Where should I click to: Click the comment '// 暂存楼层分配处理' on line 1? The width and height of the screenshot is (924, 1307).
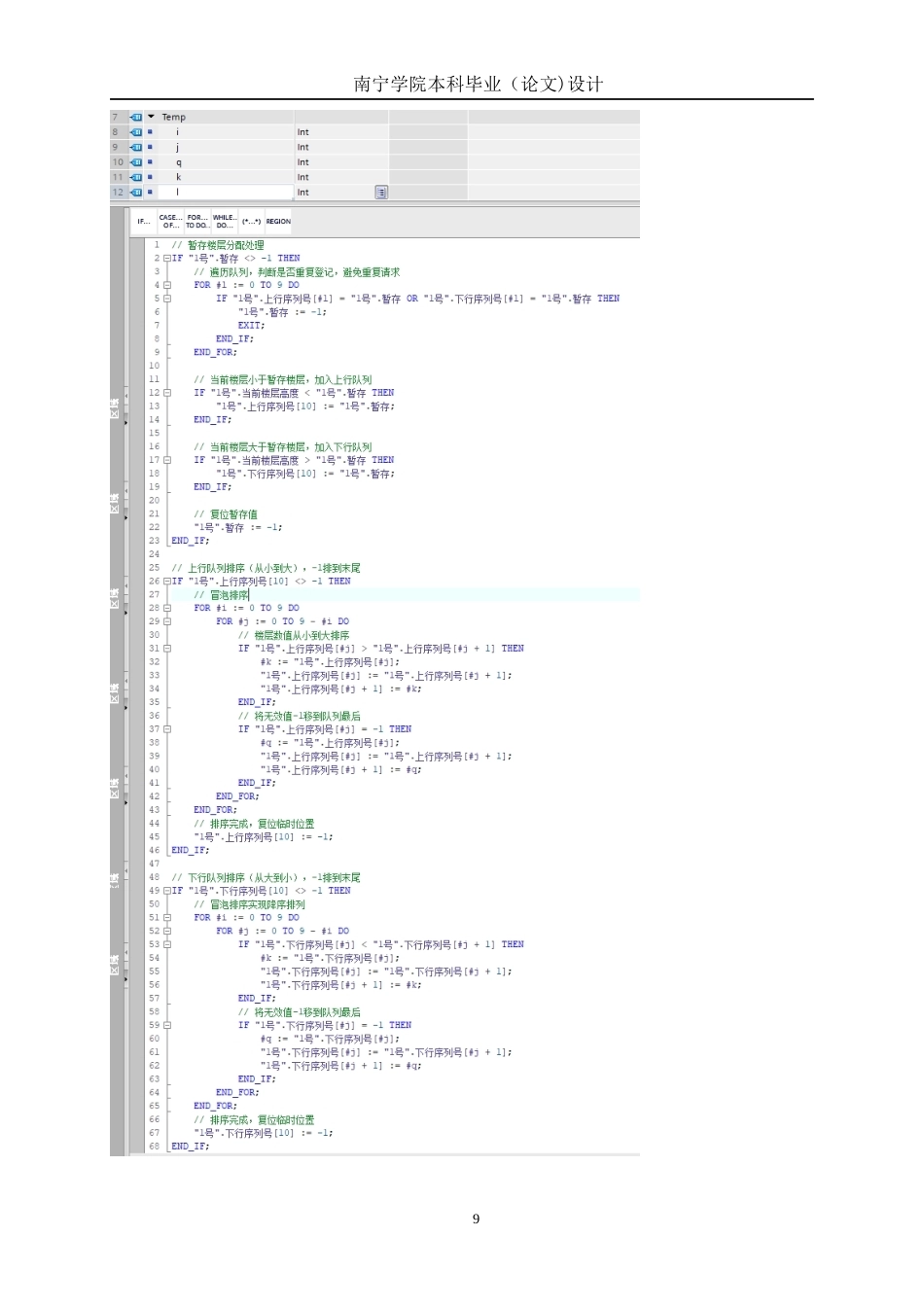pos(218,245)
